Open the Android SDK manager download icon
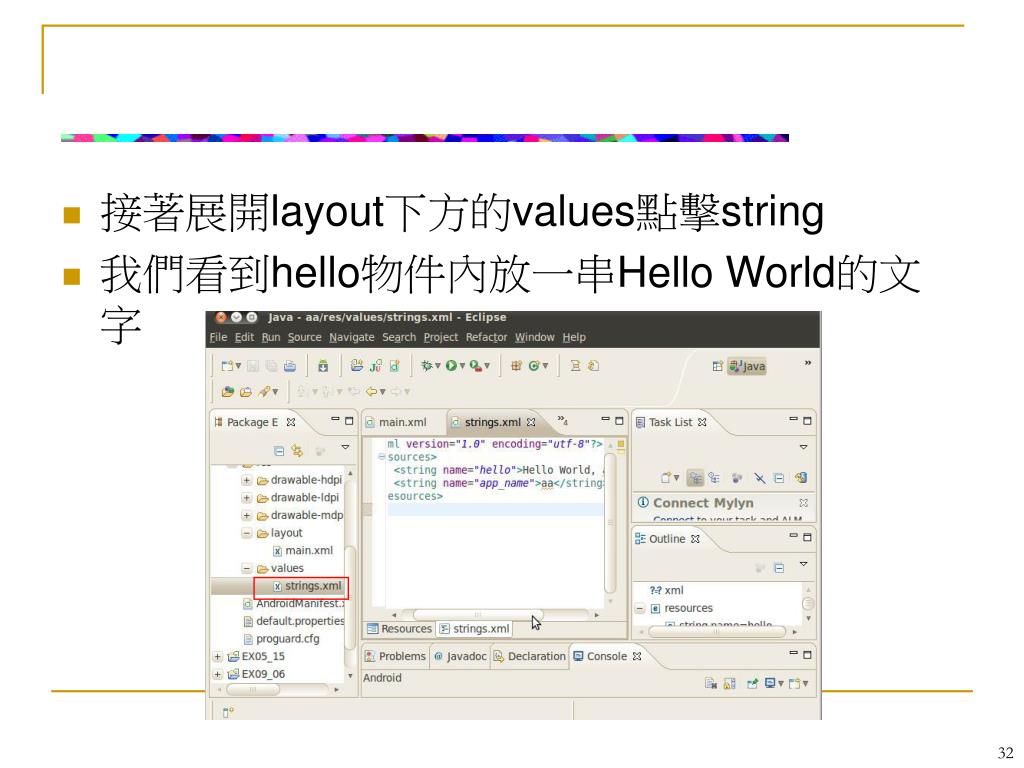The image size is (1024, 768). [x=323, y=366]
